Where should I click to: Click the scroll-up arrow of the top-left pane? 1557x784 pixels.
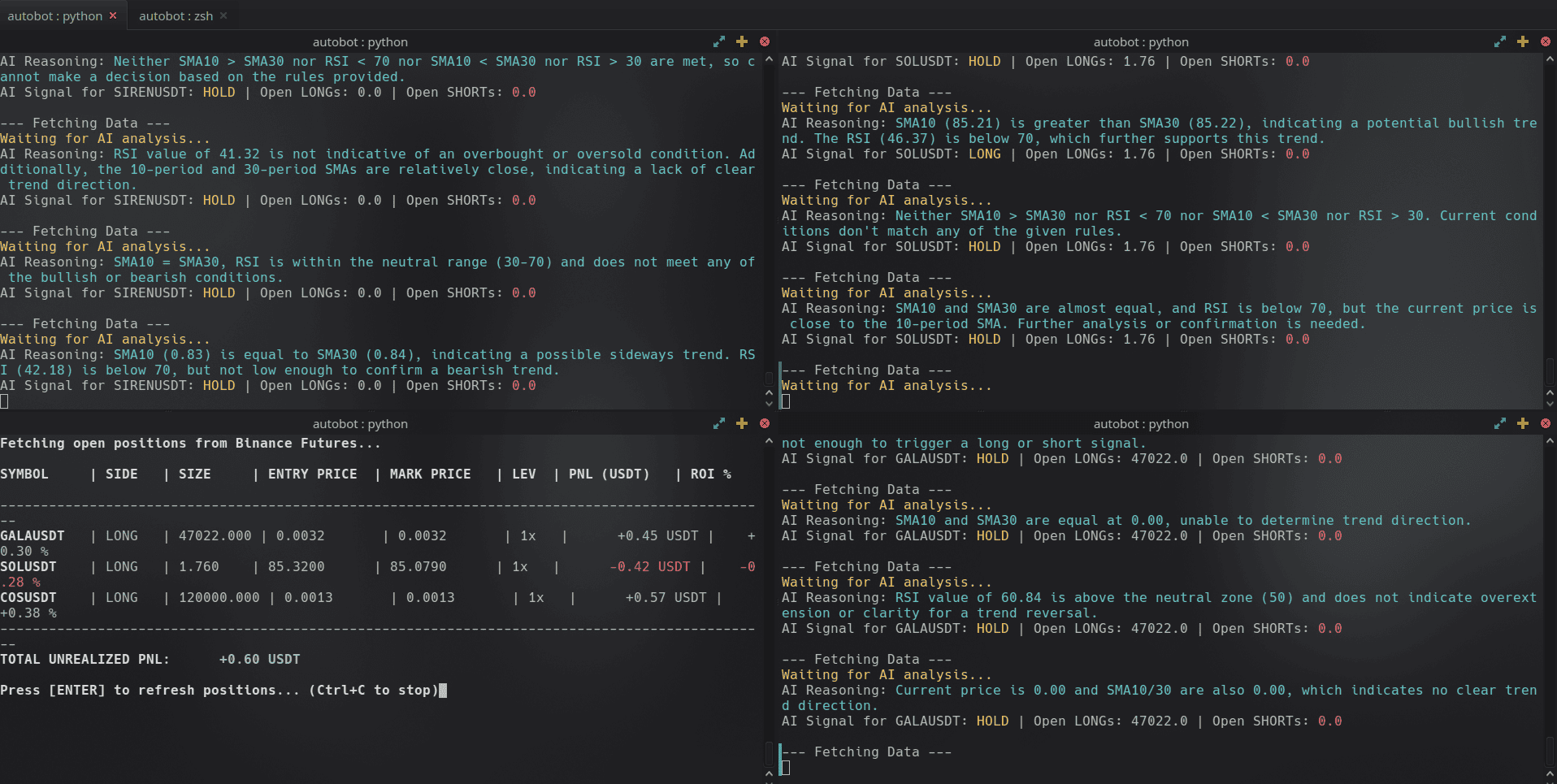tap(769, 392)
